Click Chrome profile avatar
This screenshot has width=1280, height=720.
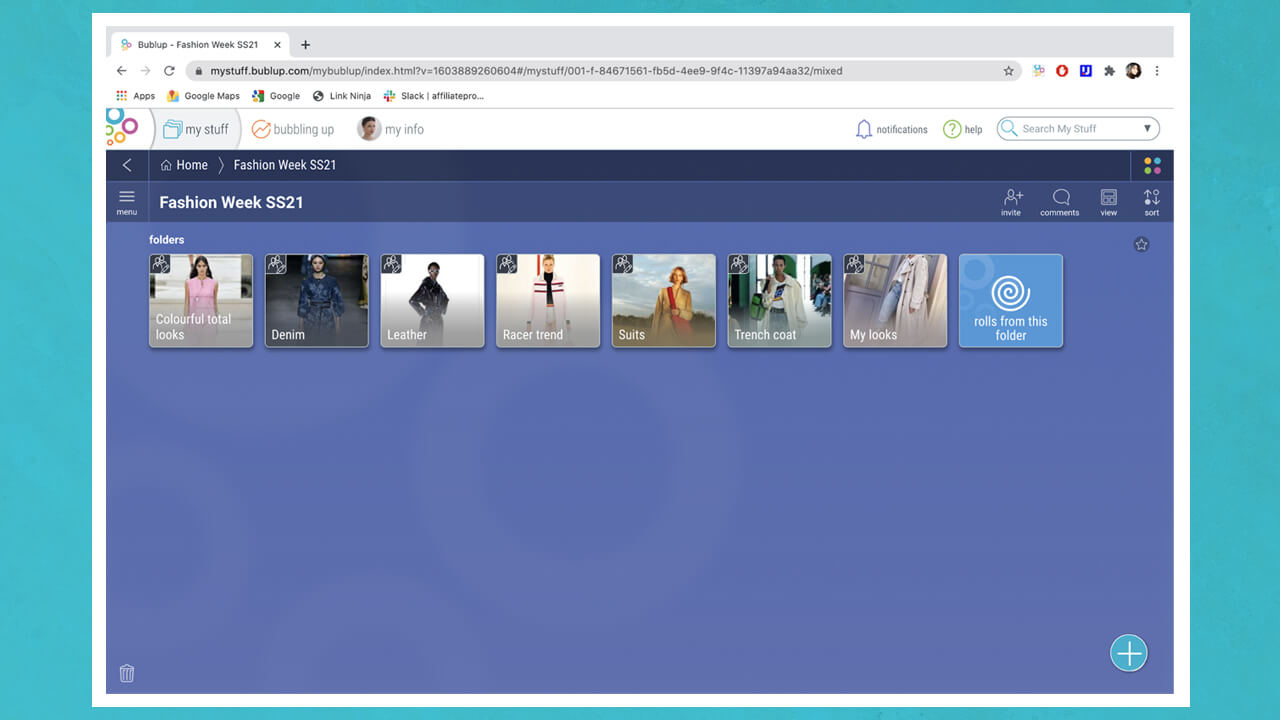[x=1133, y=71]
